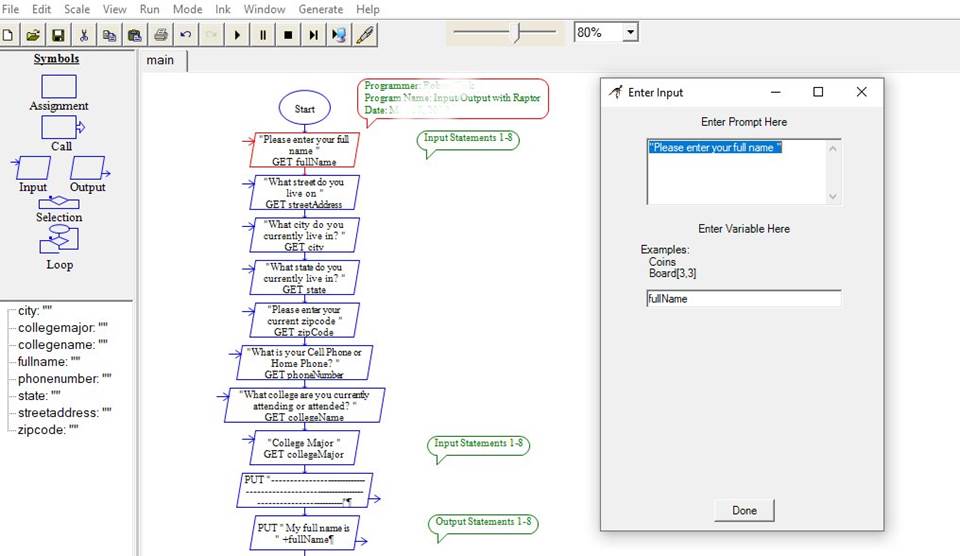960x556 pixels.
Task: Open the View menu
Action: (x=114, y=9)
